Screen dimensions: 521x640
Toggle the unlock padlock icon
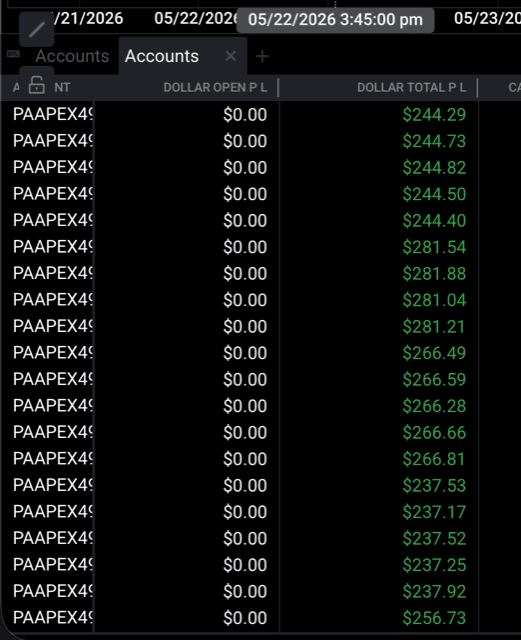[x=37, y=85]
